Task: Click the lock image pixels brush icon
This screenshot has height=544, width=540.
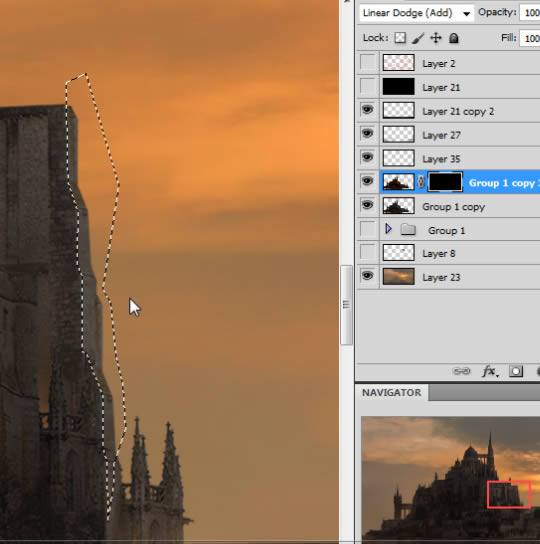Action: 418,38
